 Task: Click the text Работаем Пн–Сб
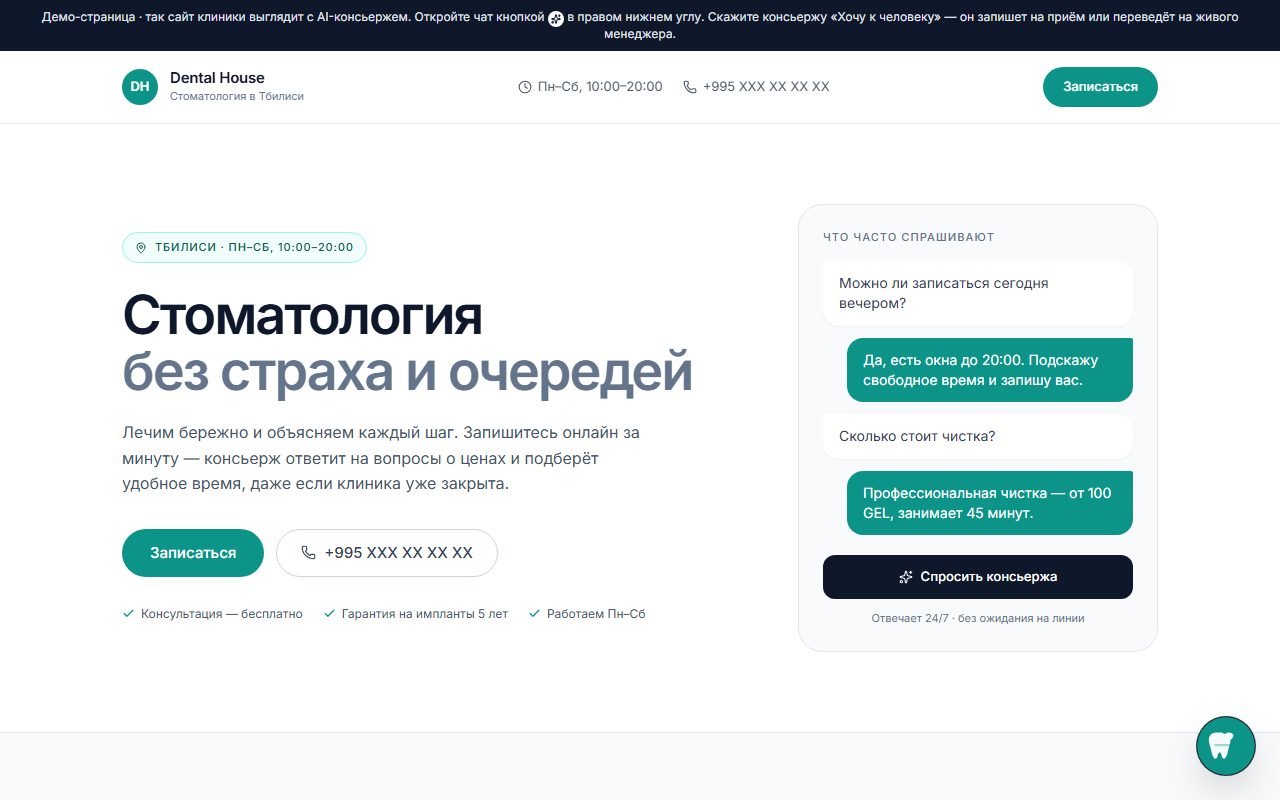(x=596, y=614)
